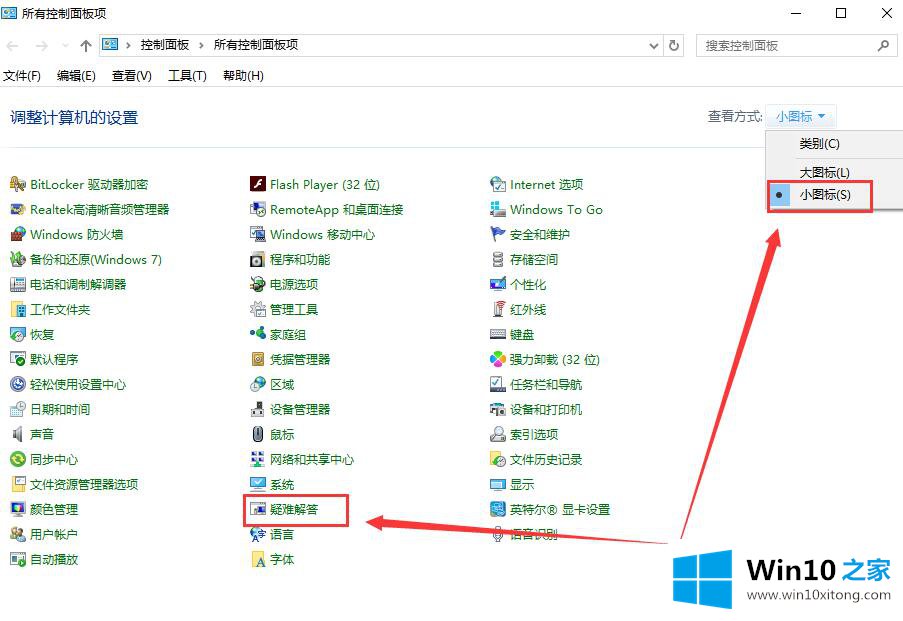Select the 小图标(S) view option
The image size is (903, 621).
pyautogui.click(x=824, y=195)
